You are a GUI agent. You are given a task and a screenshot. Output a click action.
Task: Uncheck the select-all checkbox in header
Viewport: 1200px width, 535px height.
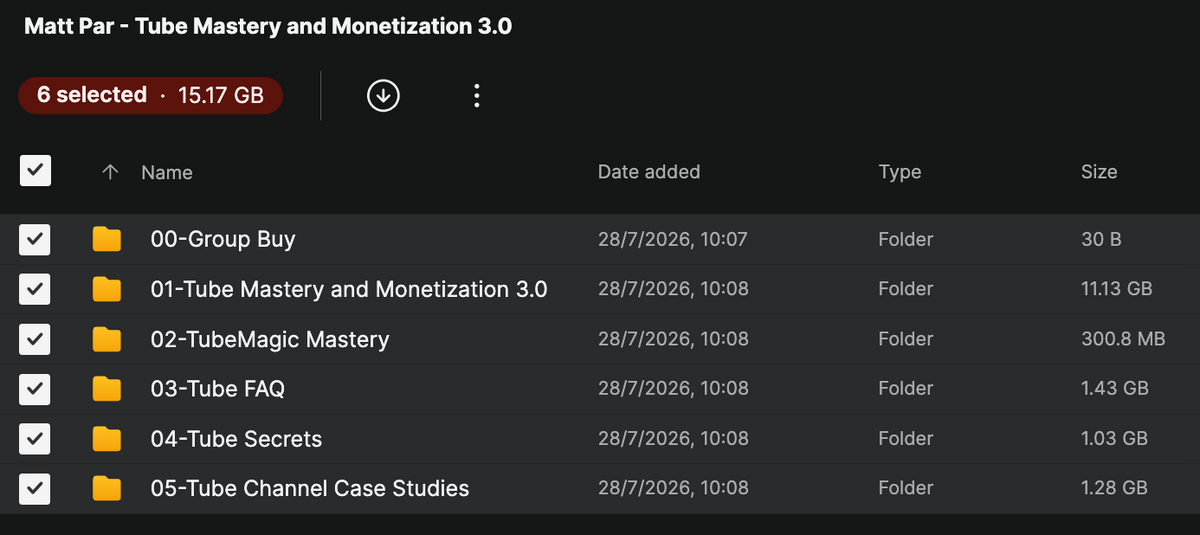(x=35, y=171)
